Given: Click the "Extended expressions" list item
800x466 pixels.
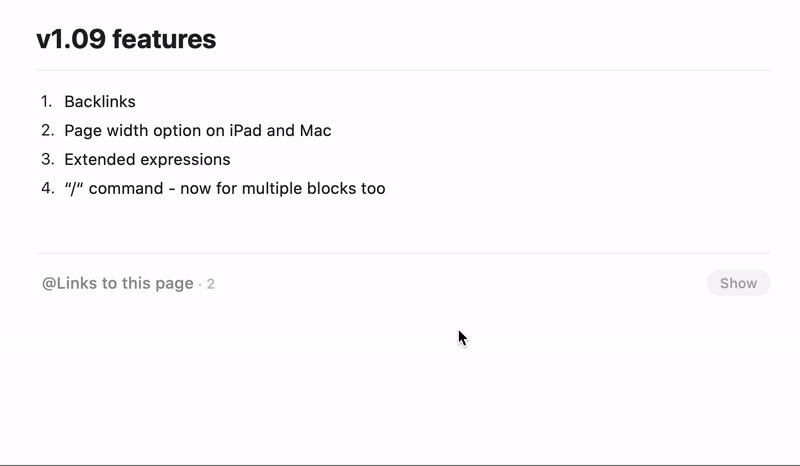Looking at the screenshot, I should coord(147,159).
